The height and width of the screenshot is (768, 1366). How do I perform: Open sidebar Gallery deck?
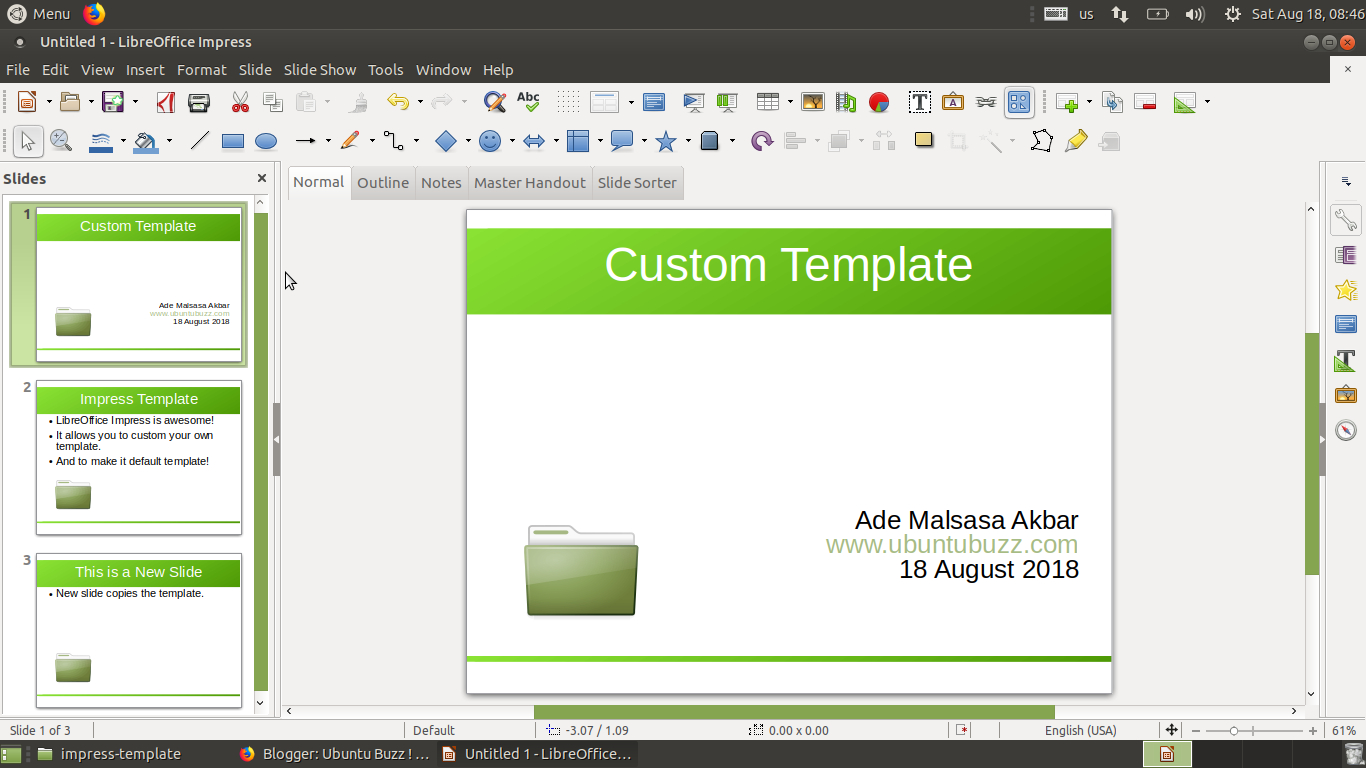pos(1346,394)
